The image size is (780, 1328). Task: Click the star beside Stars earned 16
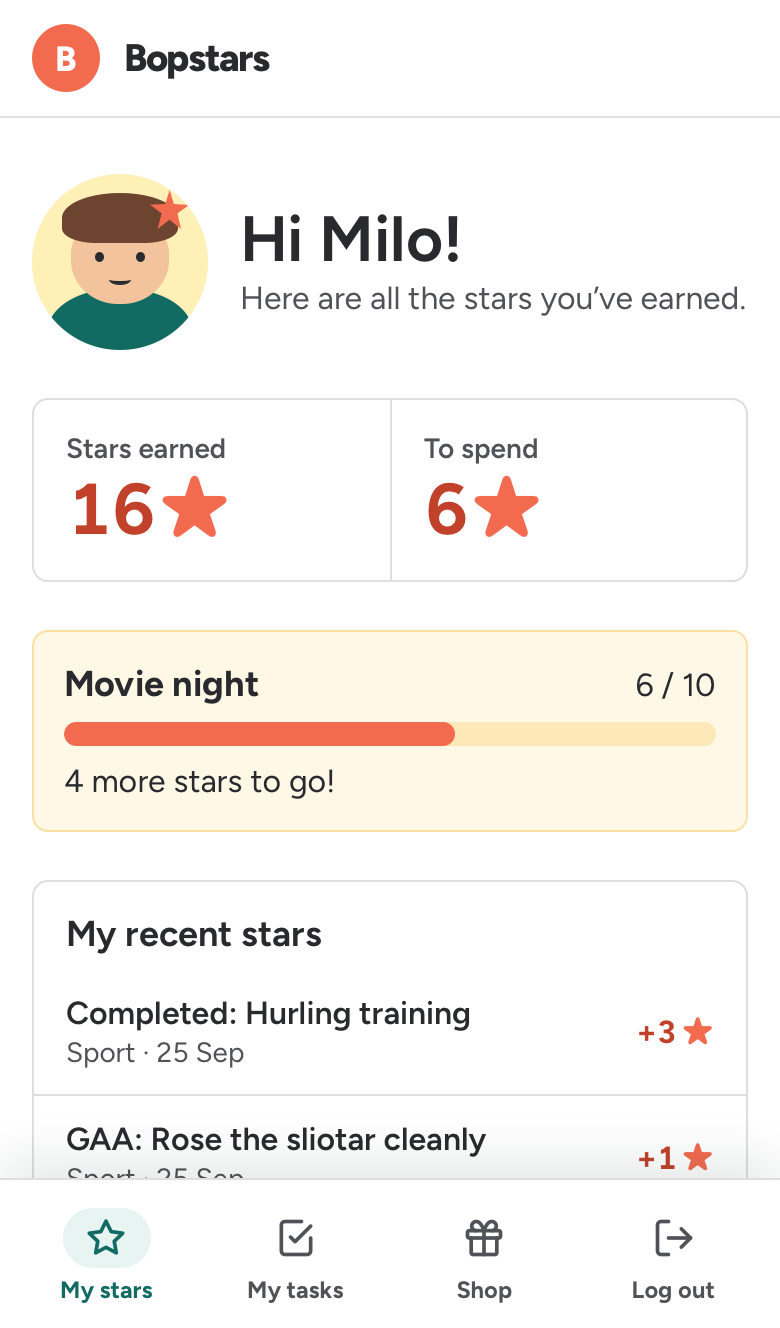[194, 509]
